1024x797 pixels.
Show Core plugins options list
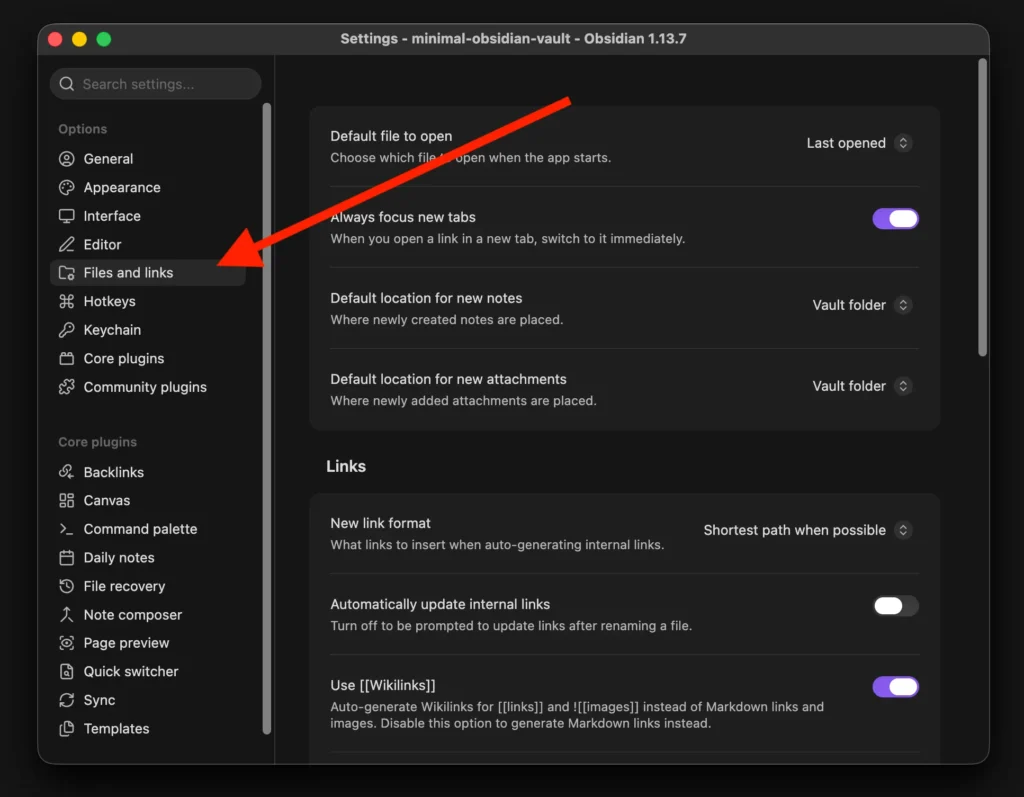point(148,359)
